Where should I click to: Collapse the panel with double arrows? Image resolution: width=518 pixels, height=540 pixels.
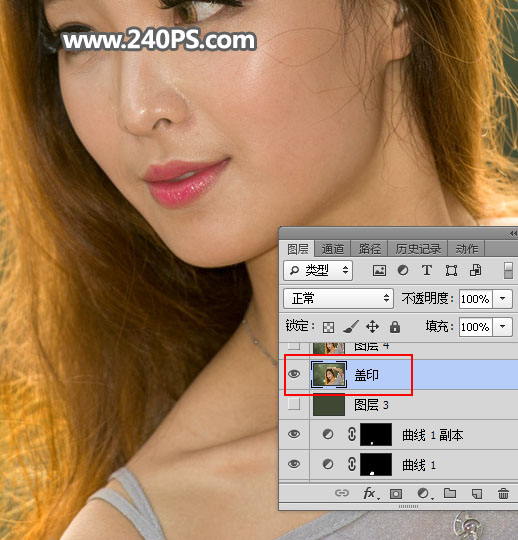point(513,233)
